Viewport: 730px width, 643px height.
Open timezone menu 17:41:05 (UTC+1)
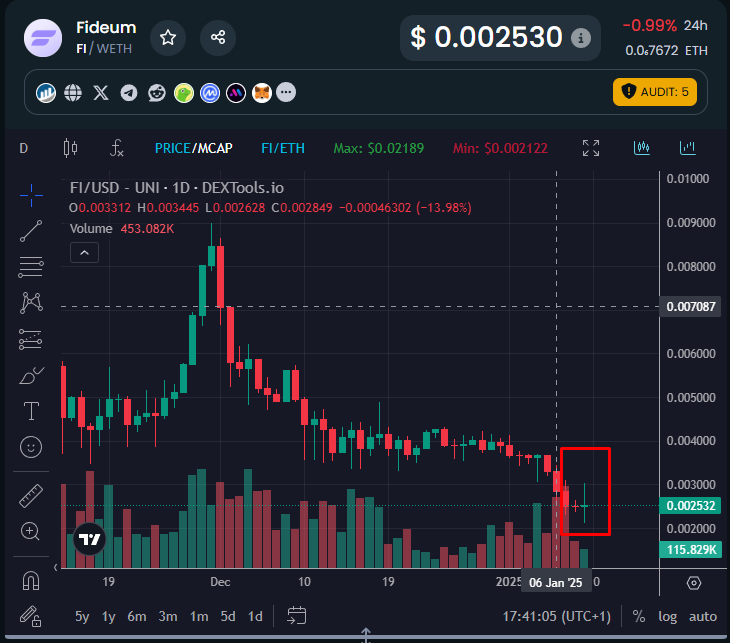pos(556,616)
